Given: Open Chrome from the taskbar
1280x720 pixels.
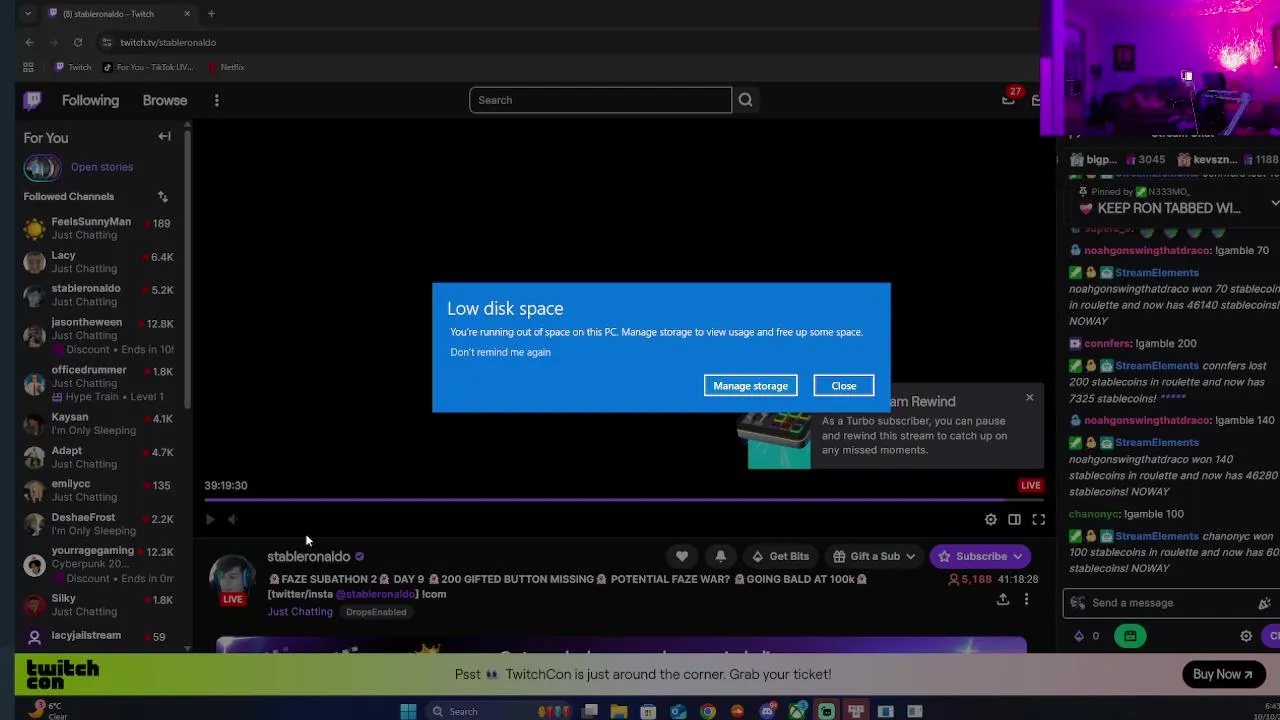Looking at the screenshot, I should [x=708, y=711].
